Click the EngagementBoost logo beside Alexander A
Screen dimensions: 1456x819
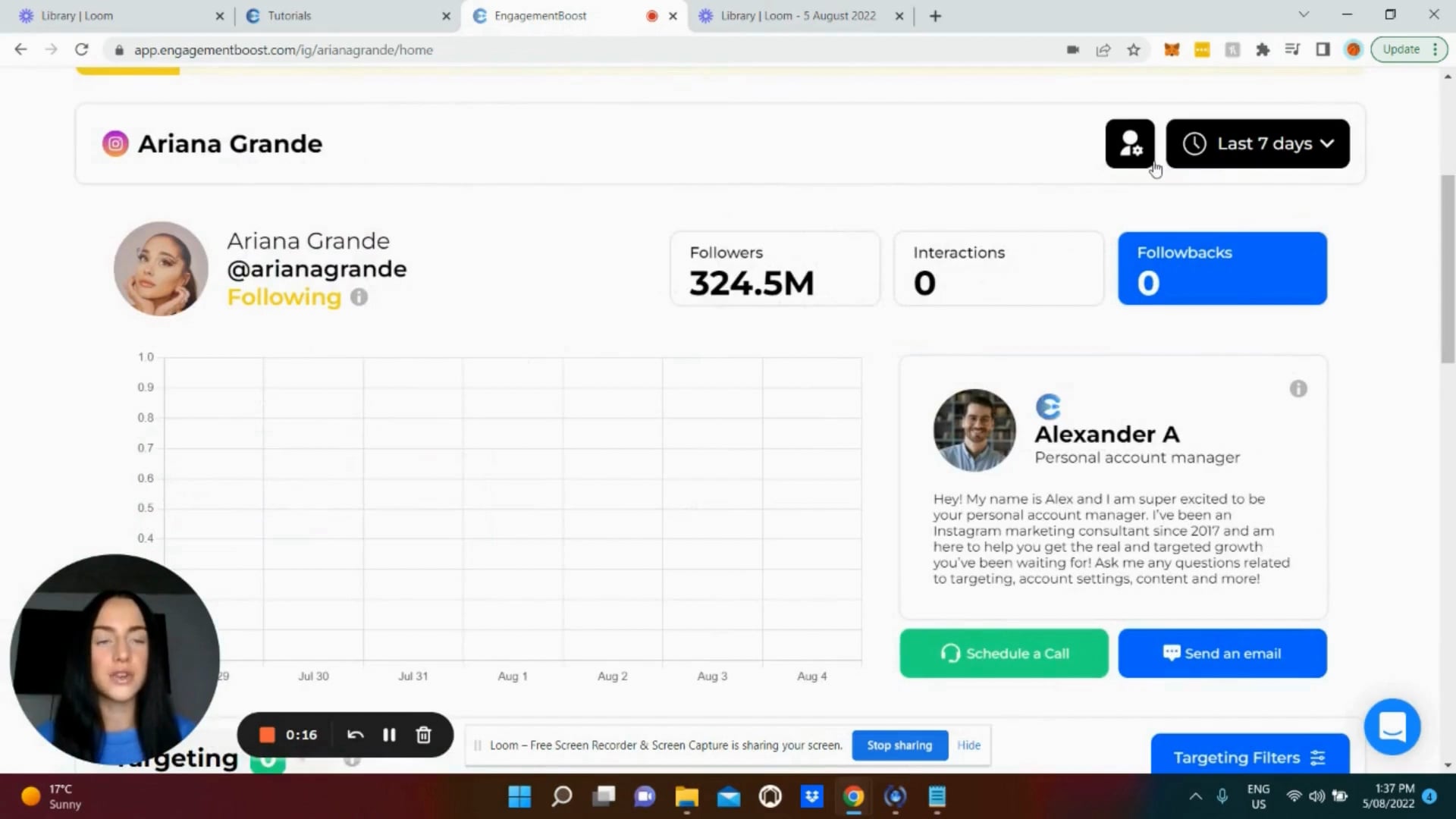coord(1048,406)
